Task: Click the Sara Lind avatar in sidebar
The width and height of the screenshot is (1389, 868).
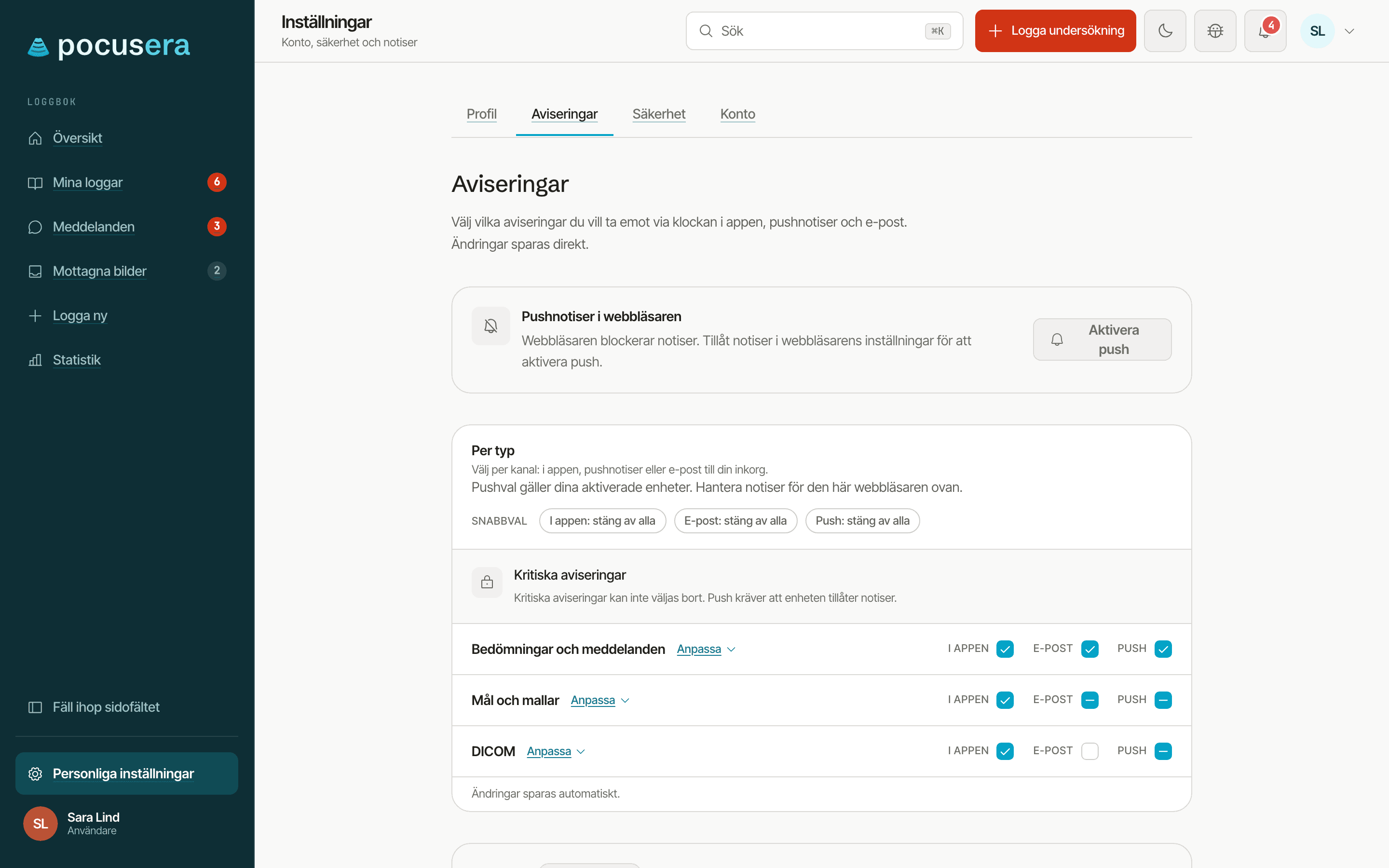Action: coord(40,823)
